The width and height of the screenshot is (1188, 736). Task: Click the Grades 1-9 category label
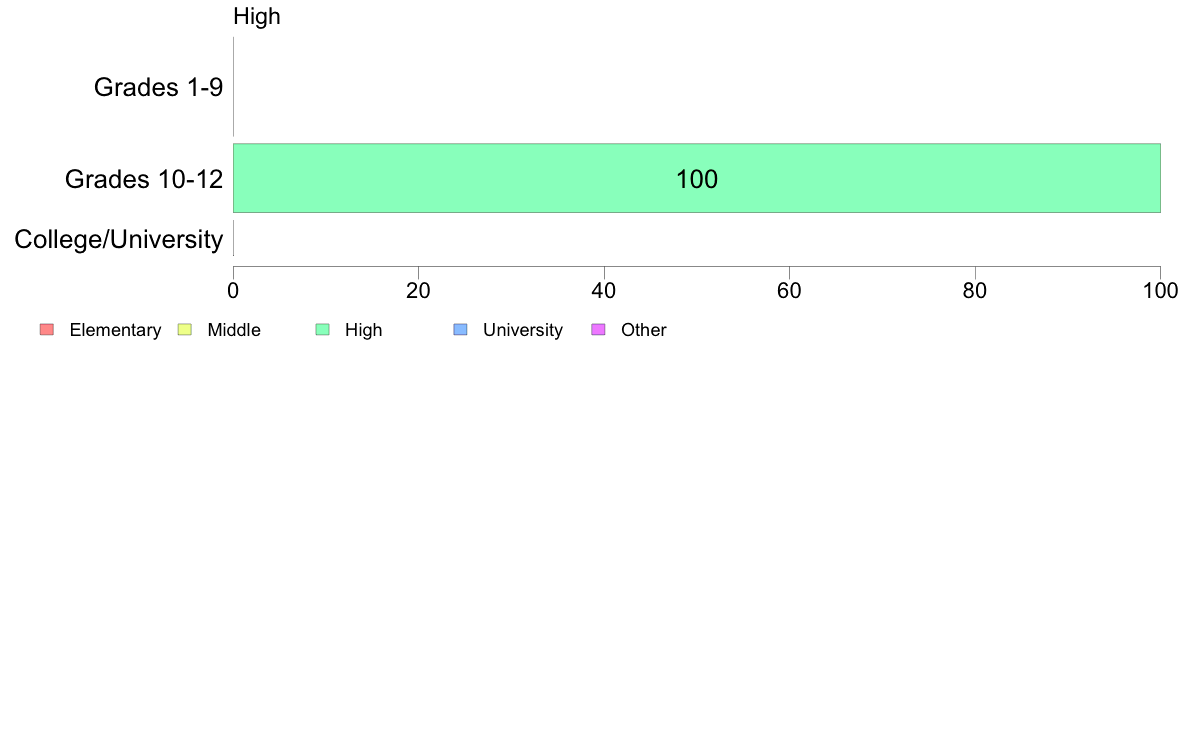point(158,88)
